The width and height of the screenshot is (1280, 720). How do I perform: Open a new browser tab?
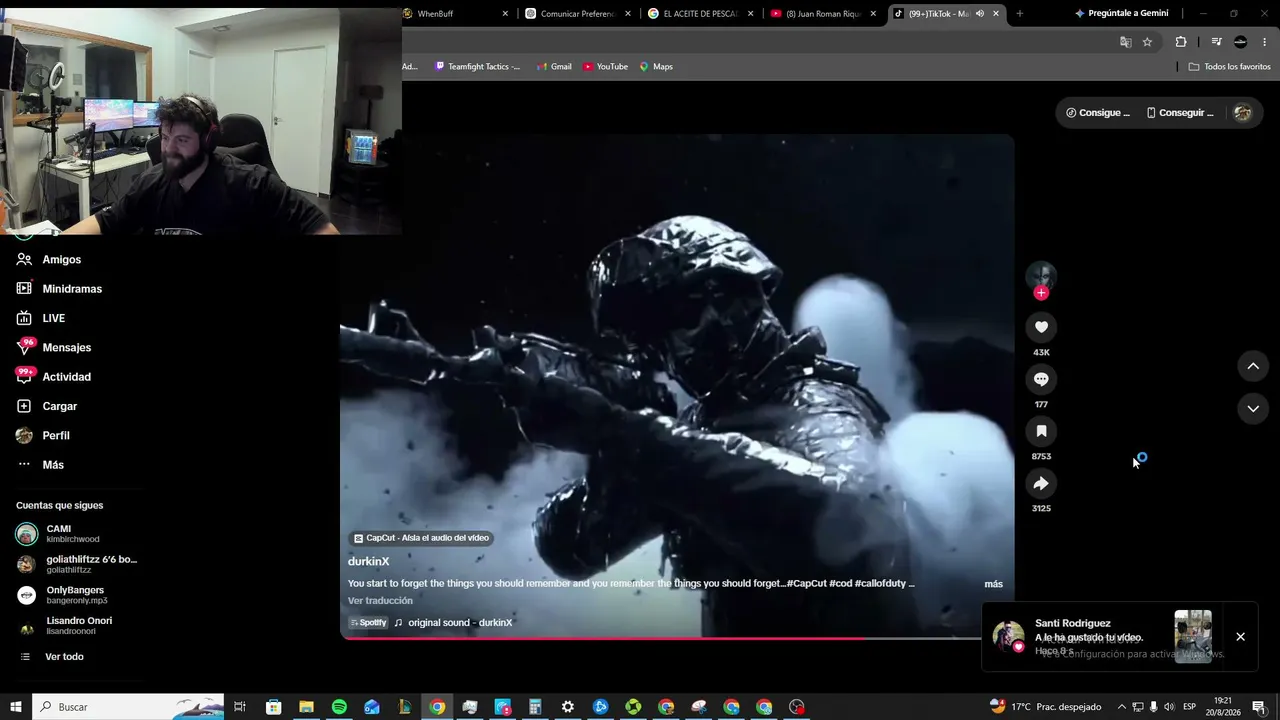point(1020,13)
